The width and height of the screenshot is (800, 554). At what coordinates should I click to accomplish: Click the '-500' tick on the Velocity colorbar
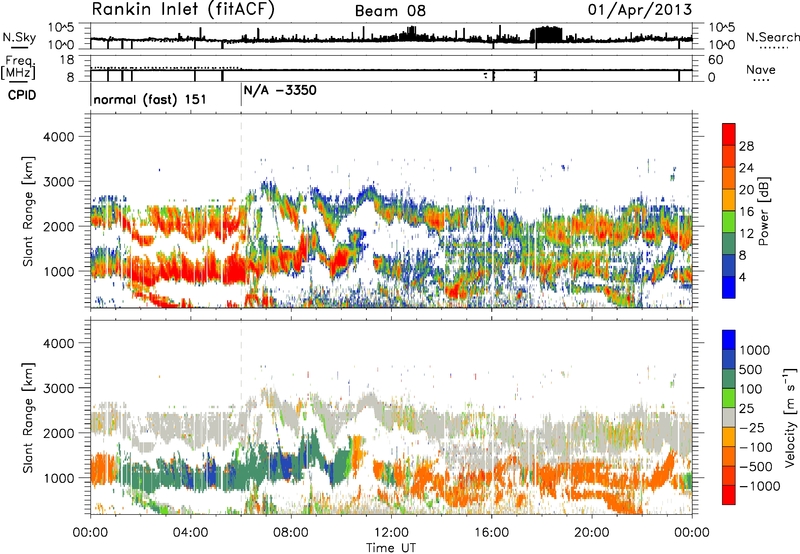click(x=755, y=466)
